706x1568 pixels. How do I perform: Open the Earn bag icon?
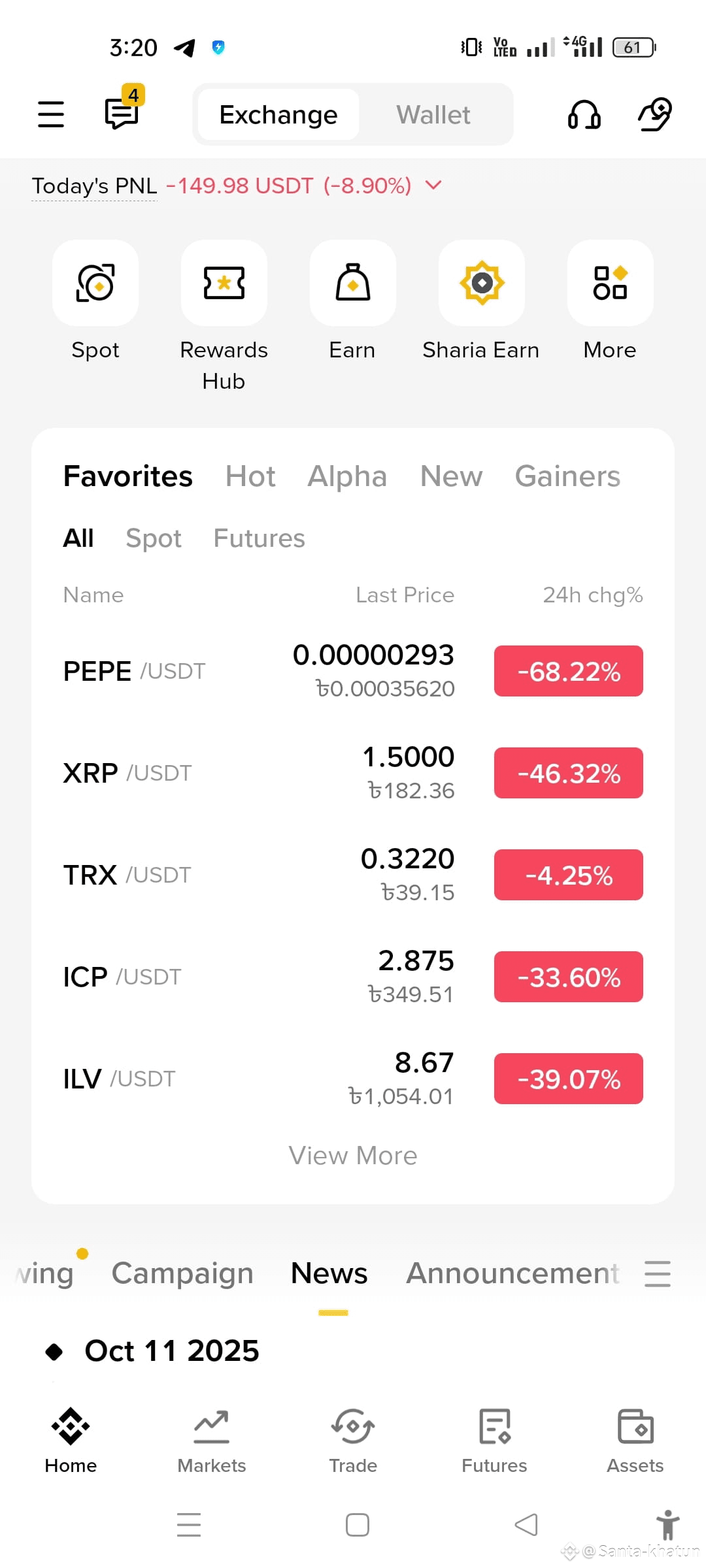click(353, 283)
